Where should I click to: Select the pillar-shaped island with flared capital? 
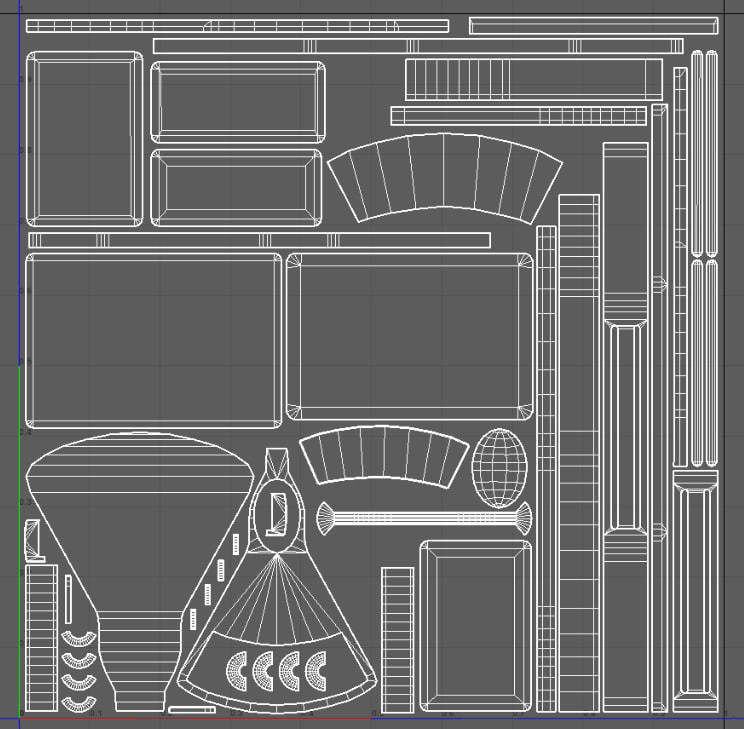pos(695,591)
